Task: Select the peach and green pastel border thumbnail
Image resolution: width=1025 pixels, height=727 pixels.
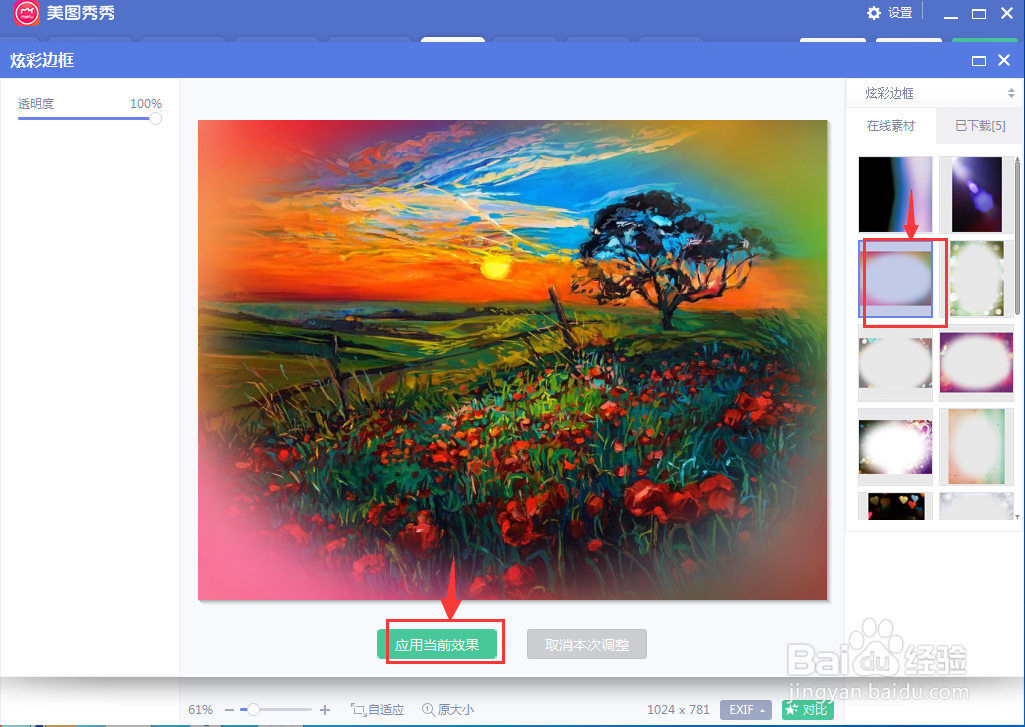Action: coord(976,447)
